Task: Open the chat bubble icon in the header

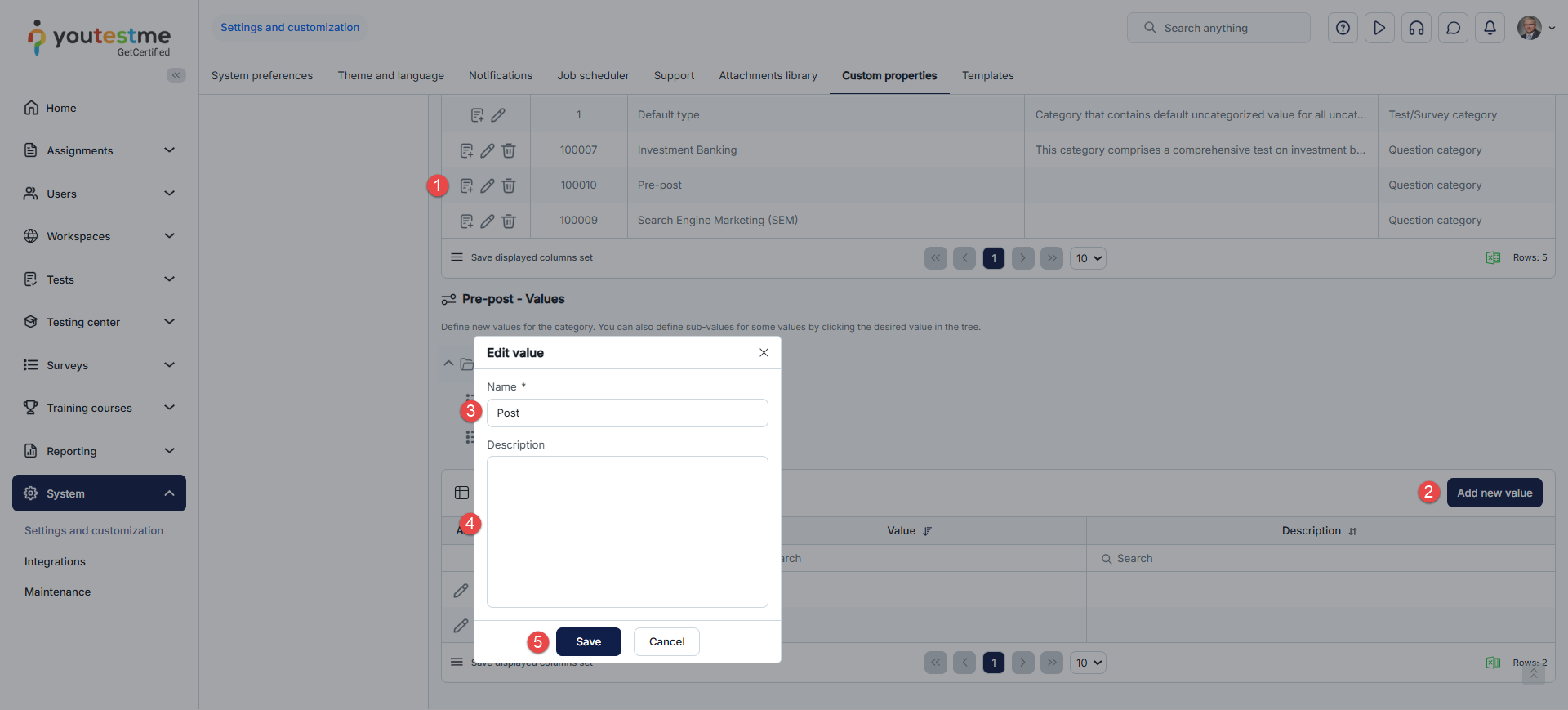Action: click(x=1453, y=28)
